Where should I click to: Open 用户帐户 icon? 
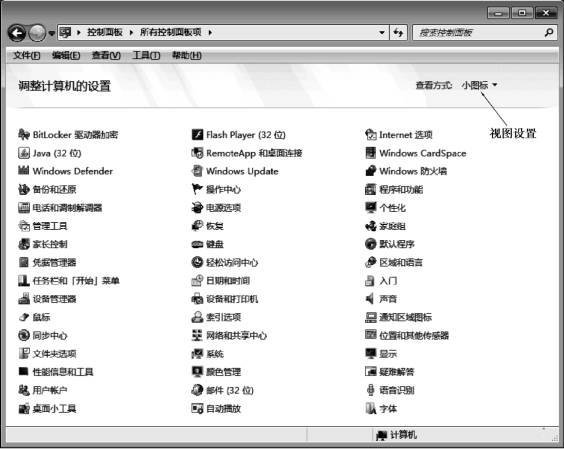coord(24,390)
